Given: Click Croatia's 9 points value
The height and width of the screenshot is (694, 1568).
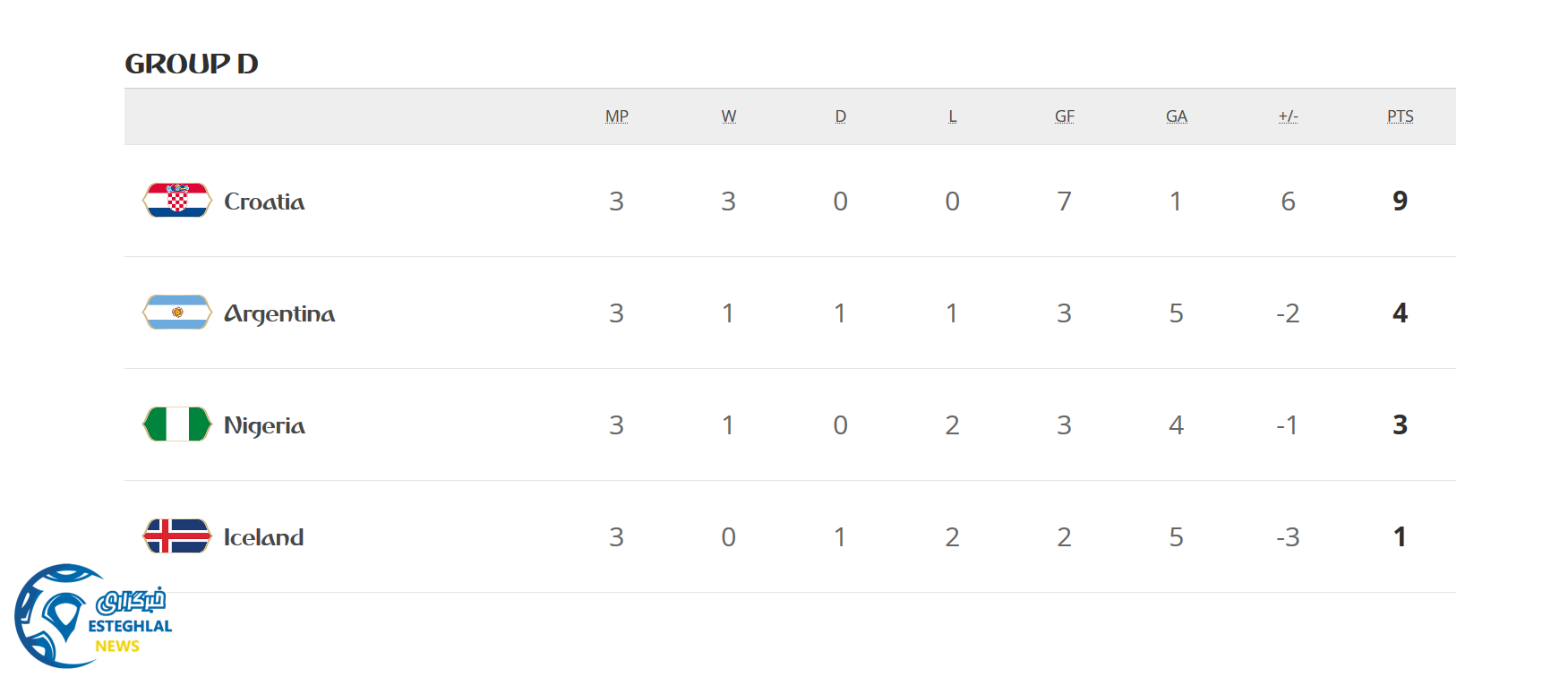Looking at the screenshot, I should pyautogui.click(x=1400, y=201).
